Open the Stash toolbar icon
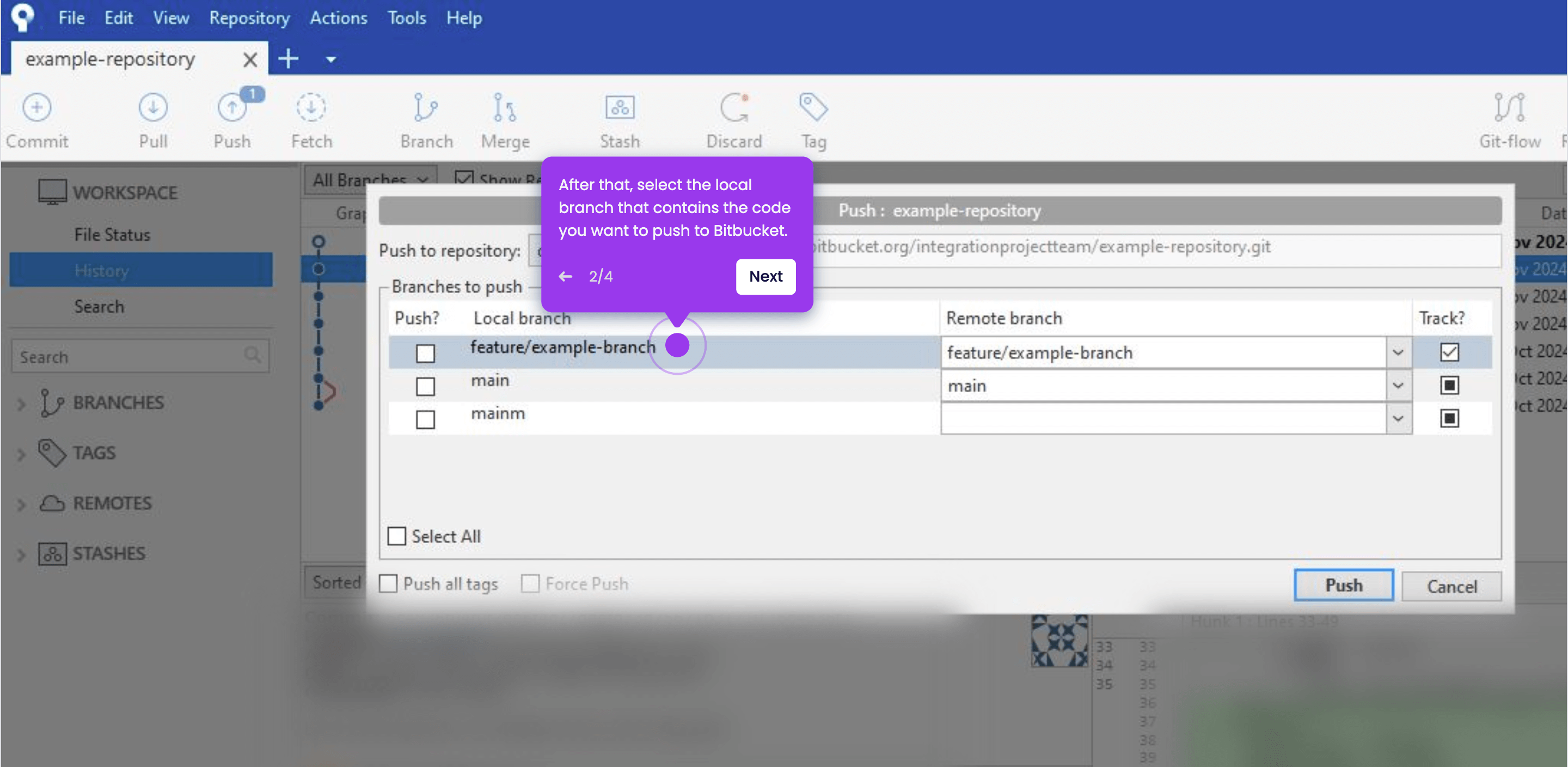The width and height of the screenshot is (1568, 767). coord(620,108)
